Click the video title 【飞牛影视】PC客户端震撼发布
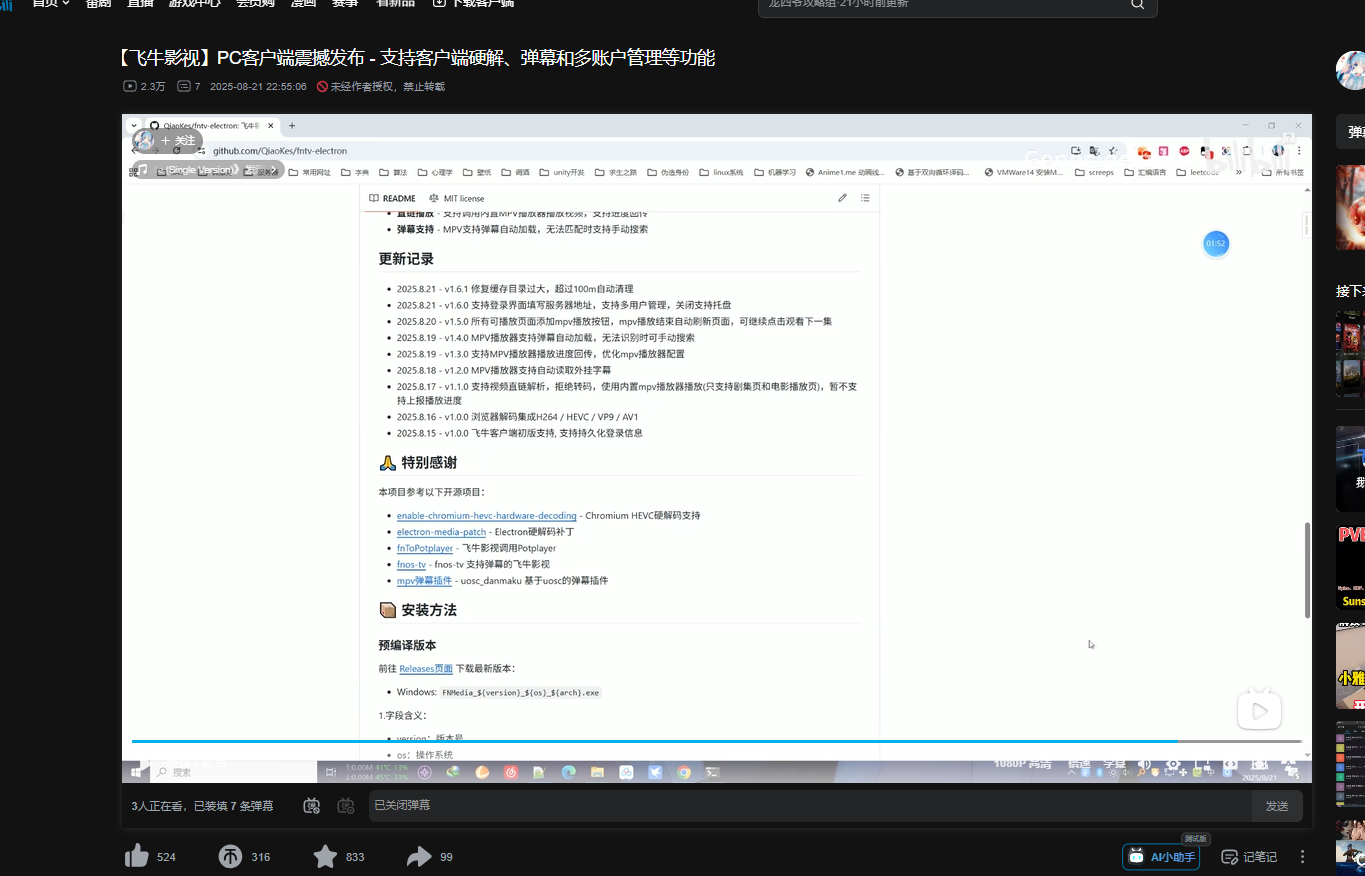 point(417,58)
